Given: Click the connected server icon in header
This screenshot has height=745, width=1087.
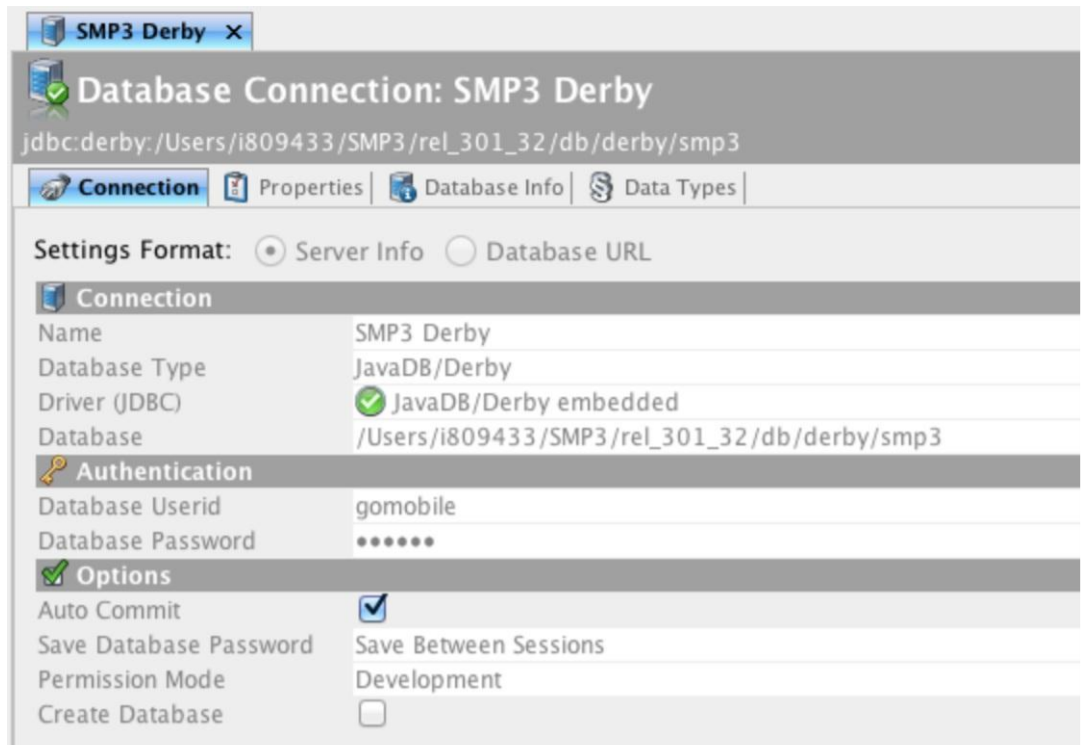Looking at the screenshot, I should click(48, 90).
